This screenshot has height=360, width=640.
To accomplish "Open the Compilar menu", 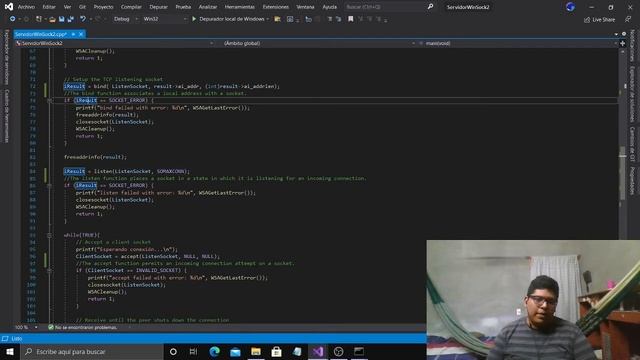I will (x=131, y=7).
